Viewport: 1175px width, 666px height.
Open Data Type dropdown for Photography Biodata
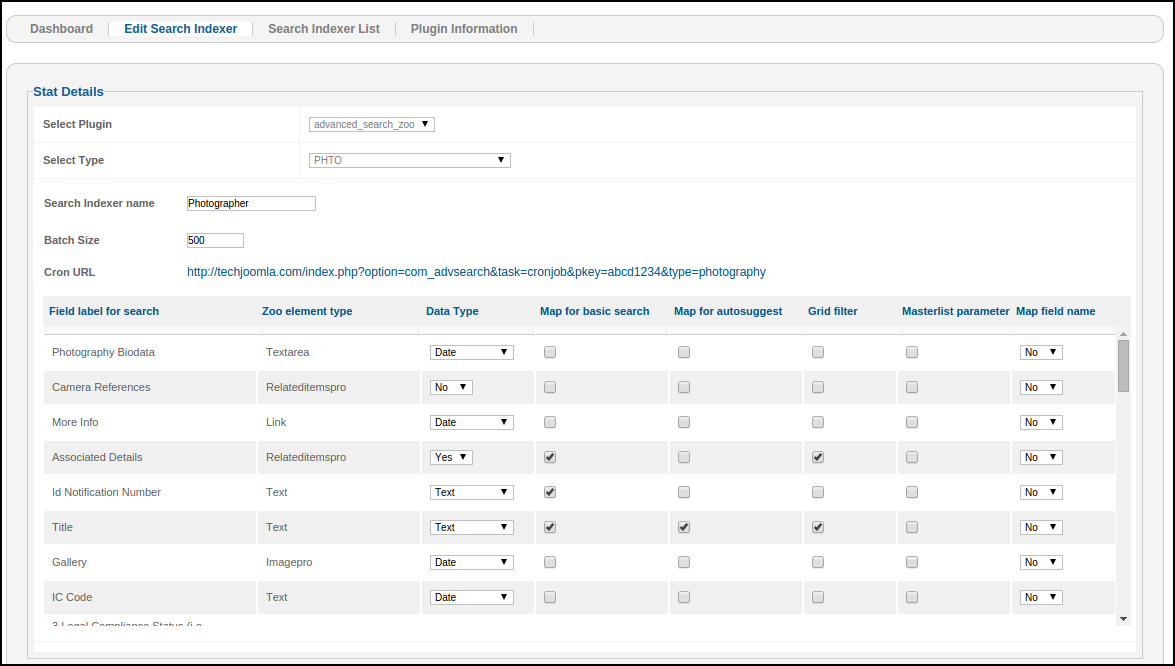tap(471, 352)
